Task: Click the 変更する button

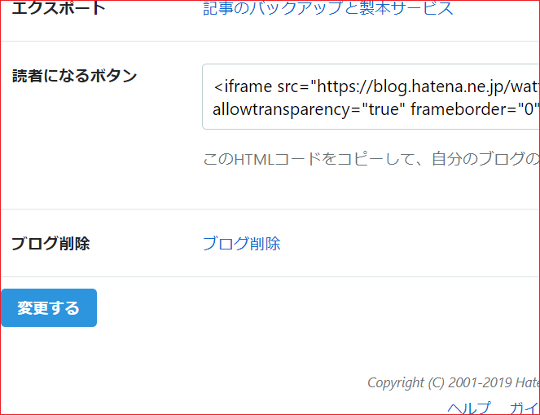Action: coord(49,308)
